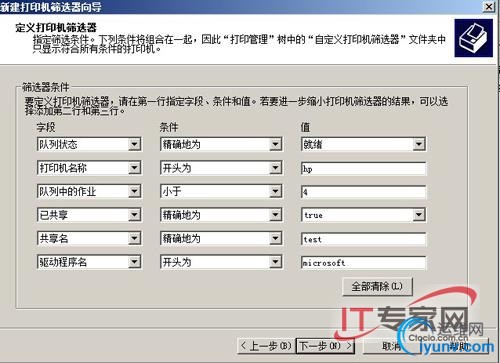Click the 定义打印机筛选器 heading
Screen dimensions: 500x363
(56, 28)
